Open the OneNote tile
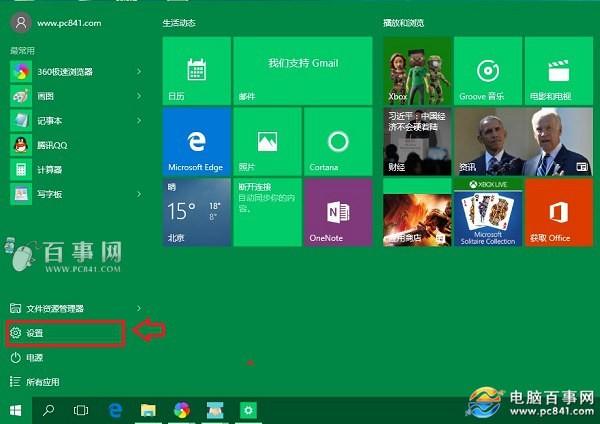600x424 pixels. [338, 212]
